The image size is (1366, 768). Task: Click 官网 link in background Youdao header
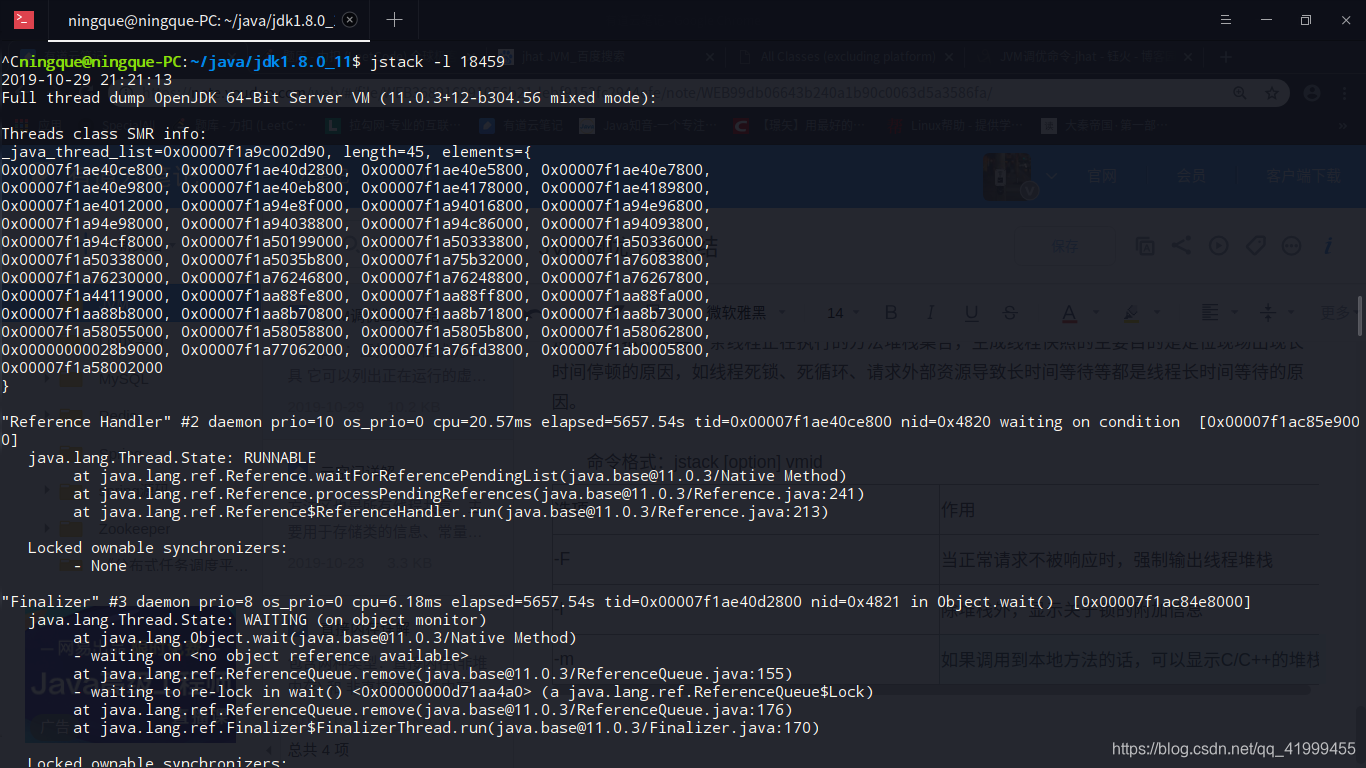tap(1102, 176)
